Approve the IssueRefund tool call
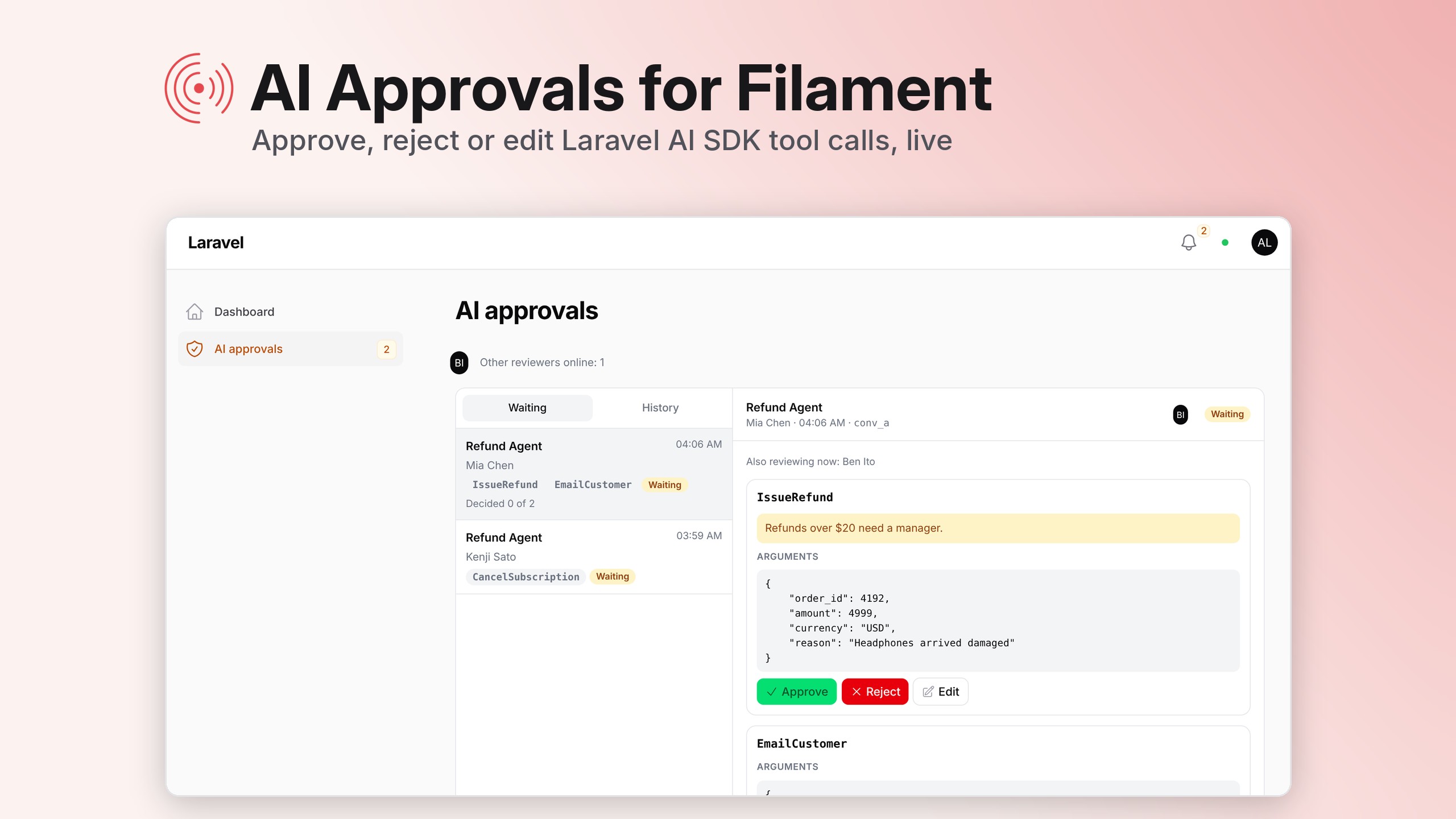 (x=796, y=692)
